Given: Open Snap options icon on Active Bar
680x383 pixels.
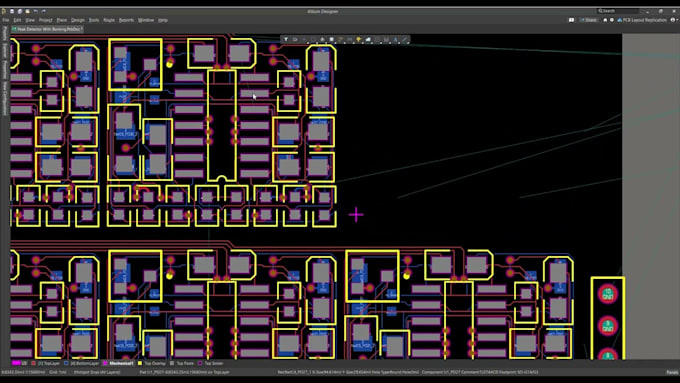Looking at the screenshot, I should click(x=295, y=39).
